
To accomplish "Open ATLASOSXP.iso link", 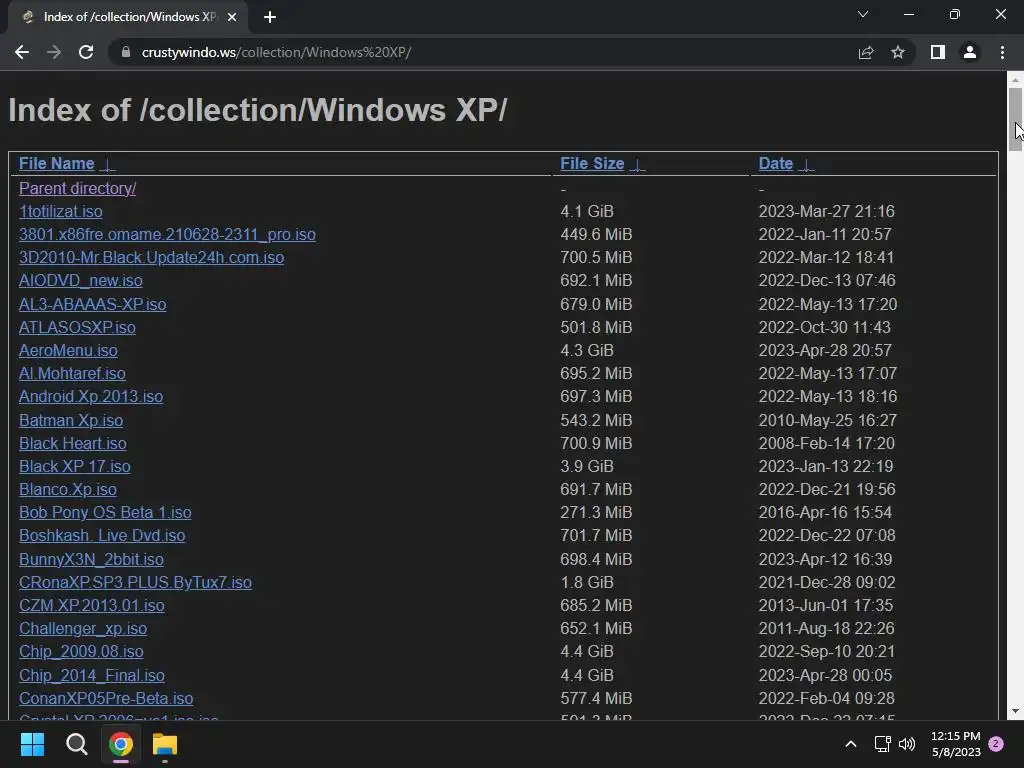I will click(x=77, y=327).
